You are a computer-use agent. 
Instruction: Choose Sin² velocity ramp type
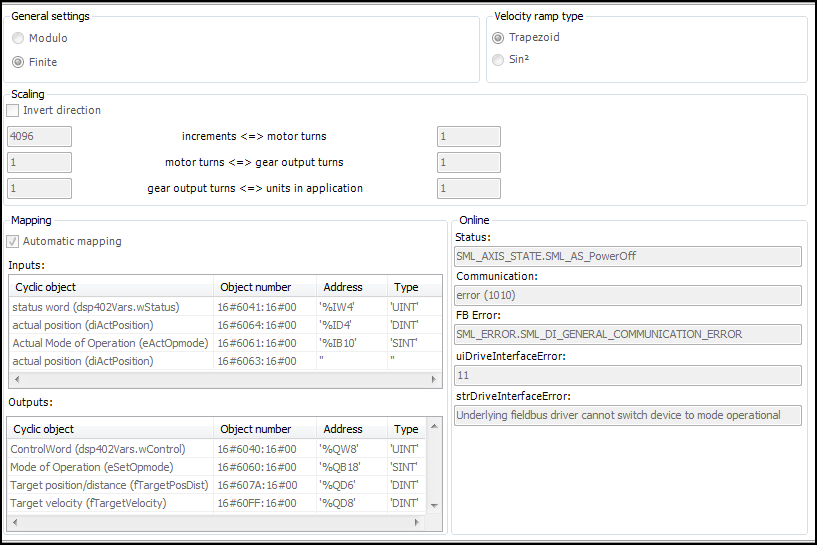click(498, 60)
